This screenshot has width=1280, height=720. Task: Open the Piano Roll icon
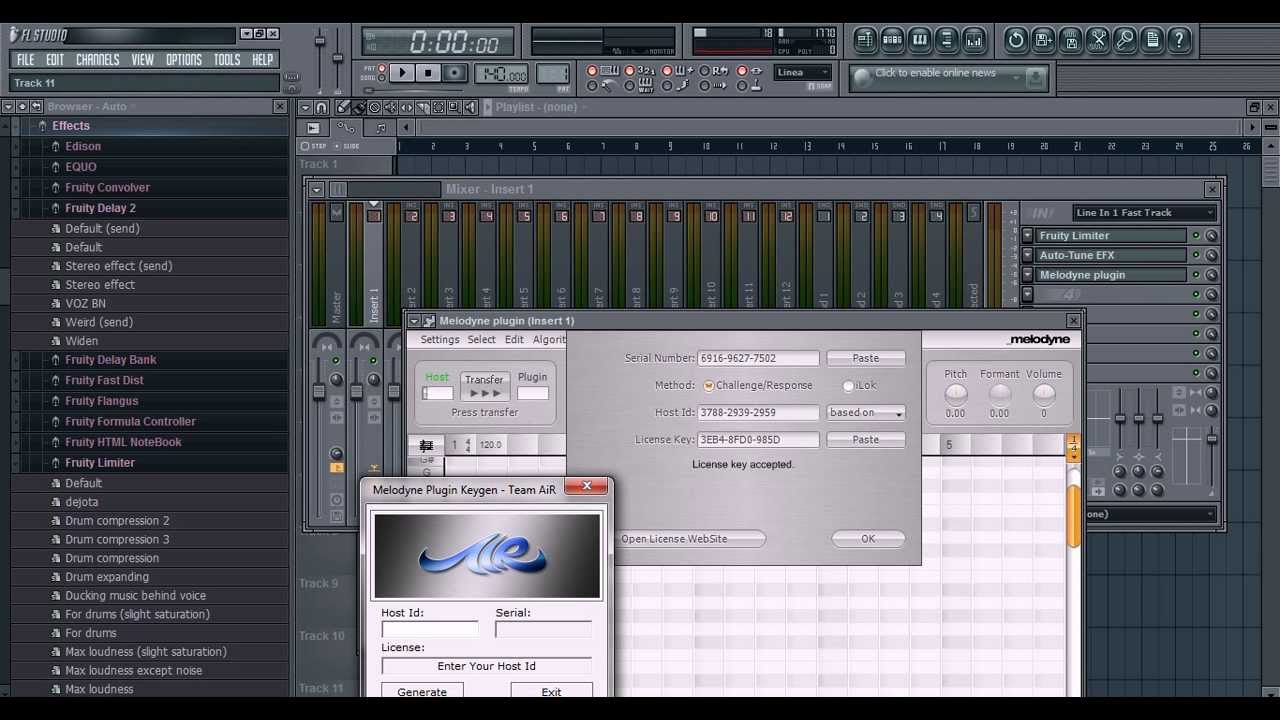pyautogui.click(x=920, y=40)
